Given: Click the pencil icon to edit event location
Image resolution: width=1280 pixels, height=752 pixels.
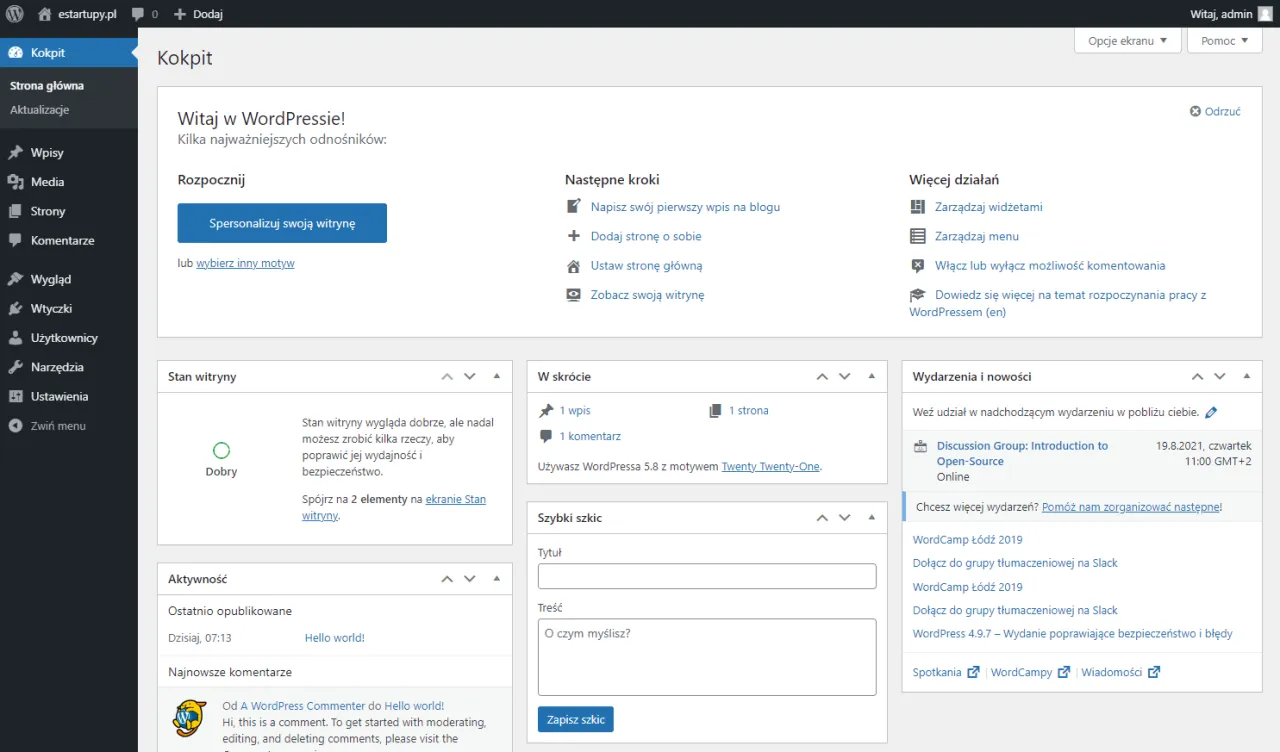Looking at the screenshot, I should click(x=1211, y=412).
